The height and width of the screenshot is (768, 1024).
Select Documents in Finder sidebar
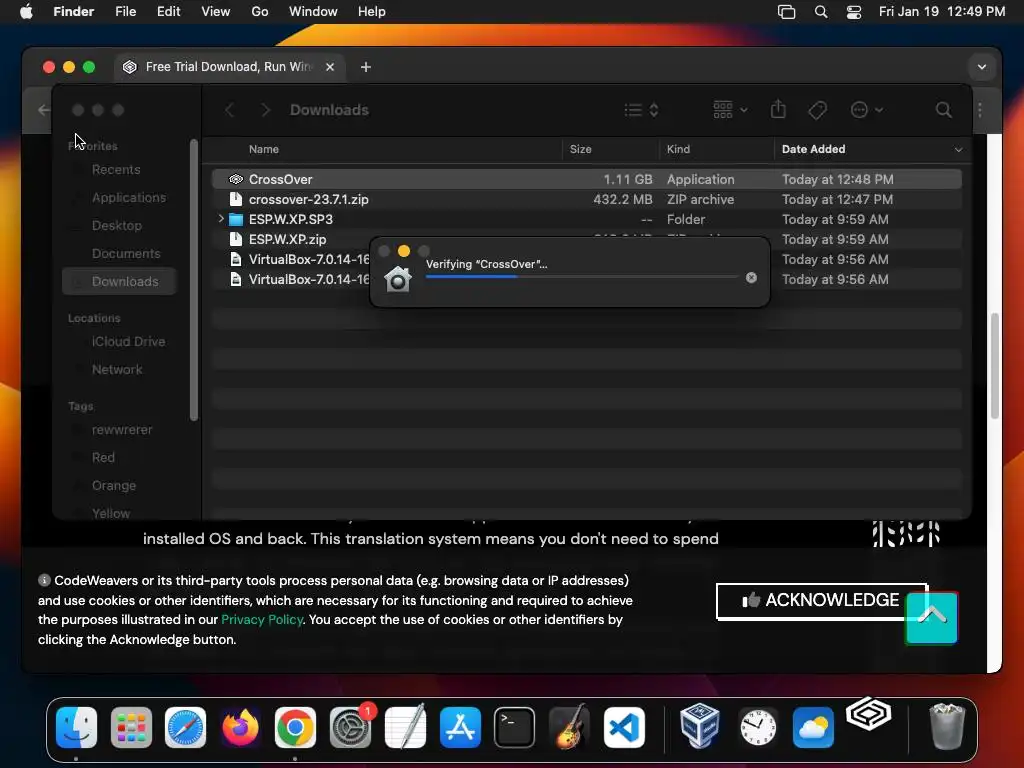(x=126, y=253)
